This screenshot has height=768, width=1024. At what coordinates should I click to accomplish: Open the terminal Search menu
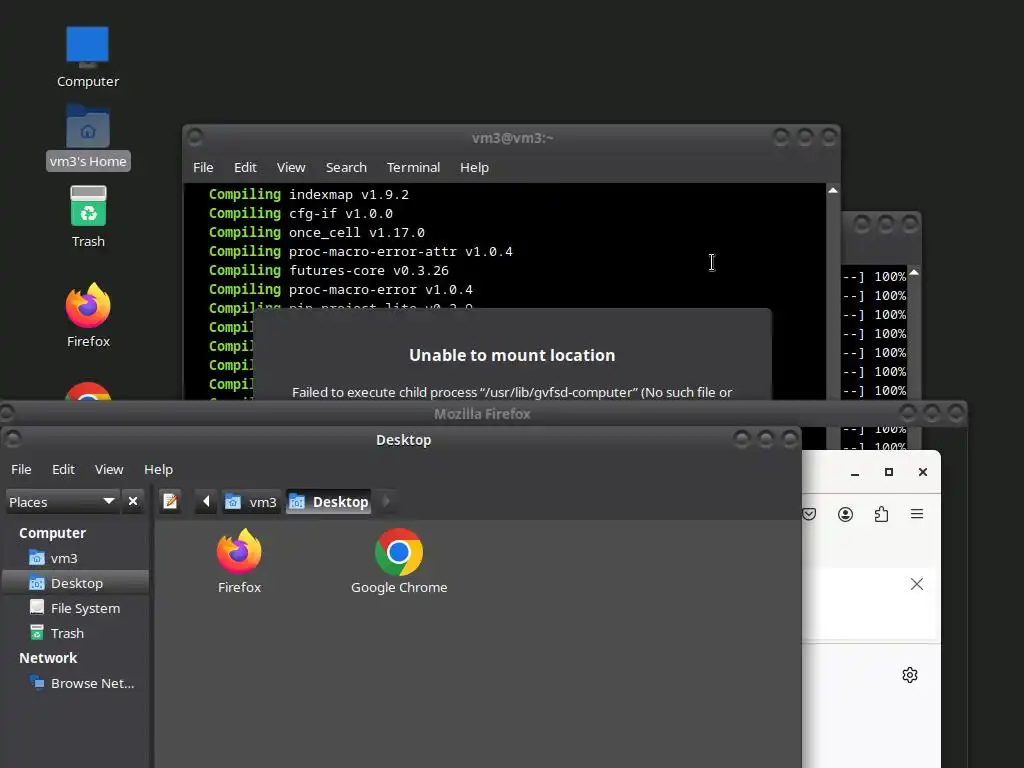(x=346, y=168)
